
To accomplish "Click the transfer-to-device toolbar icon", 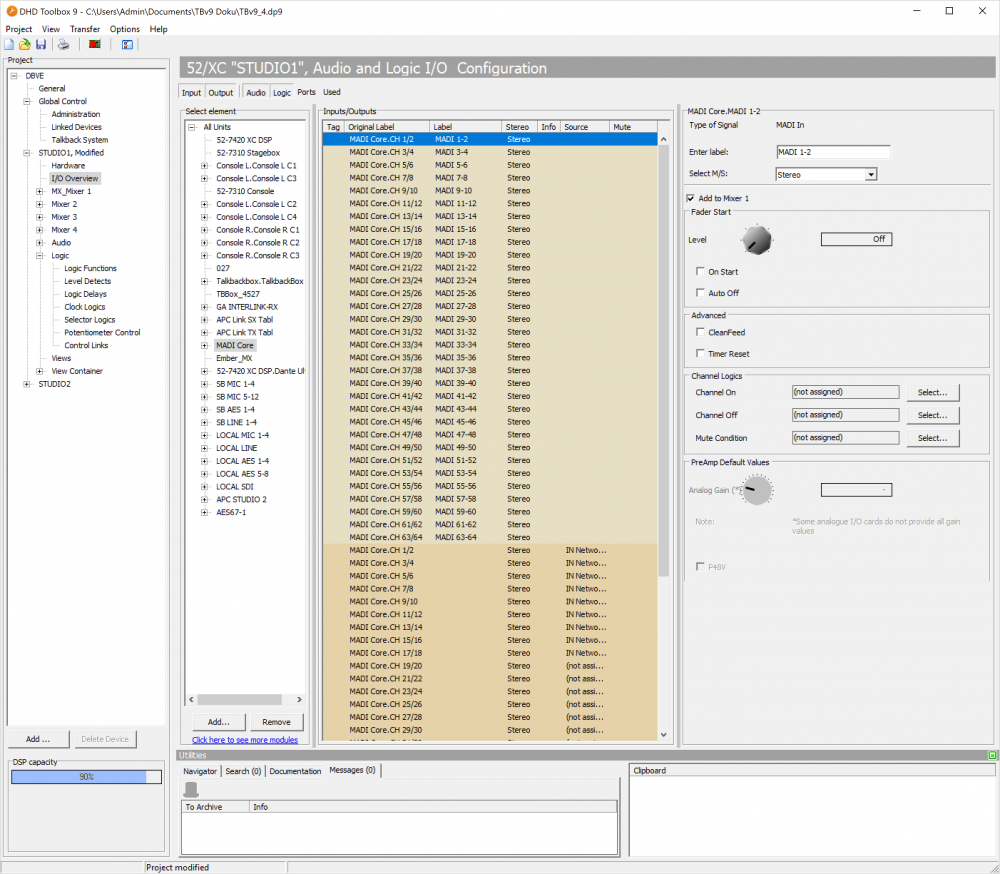I will 94,44.
